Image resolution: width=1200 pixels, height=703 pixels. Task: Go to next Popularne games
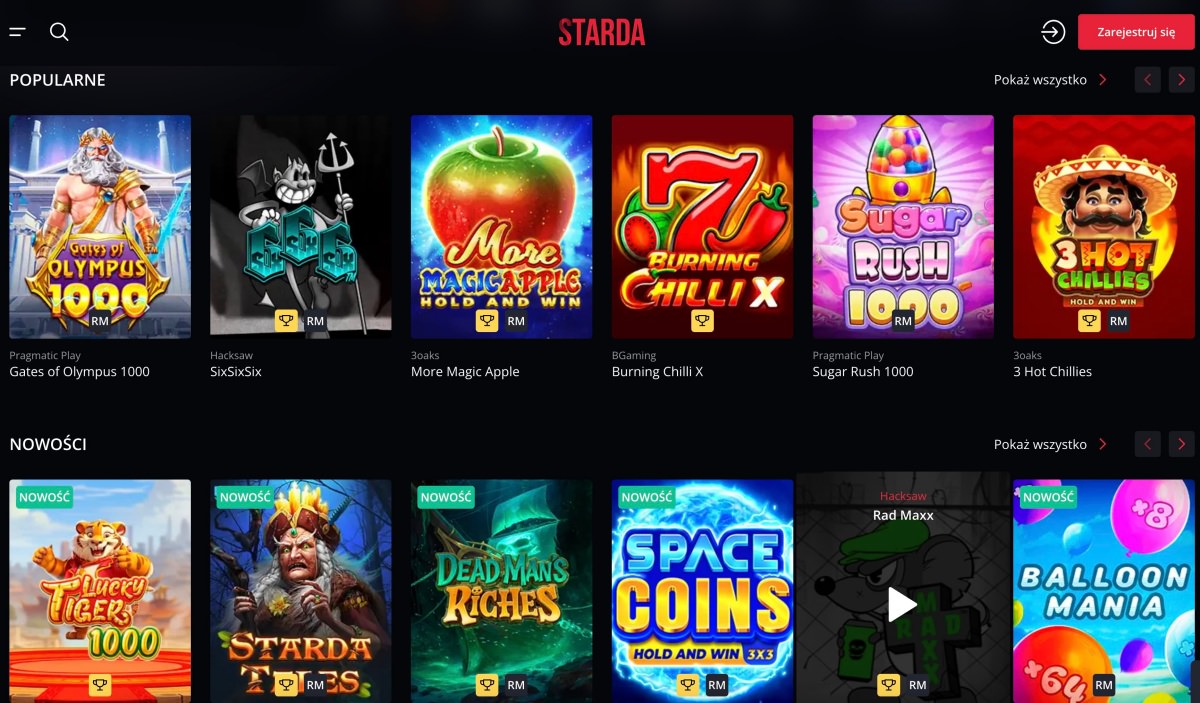coord(1182,80)
